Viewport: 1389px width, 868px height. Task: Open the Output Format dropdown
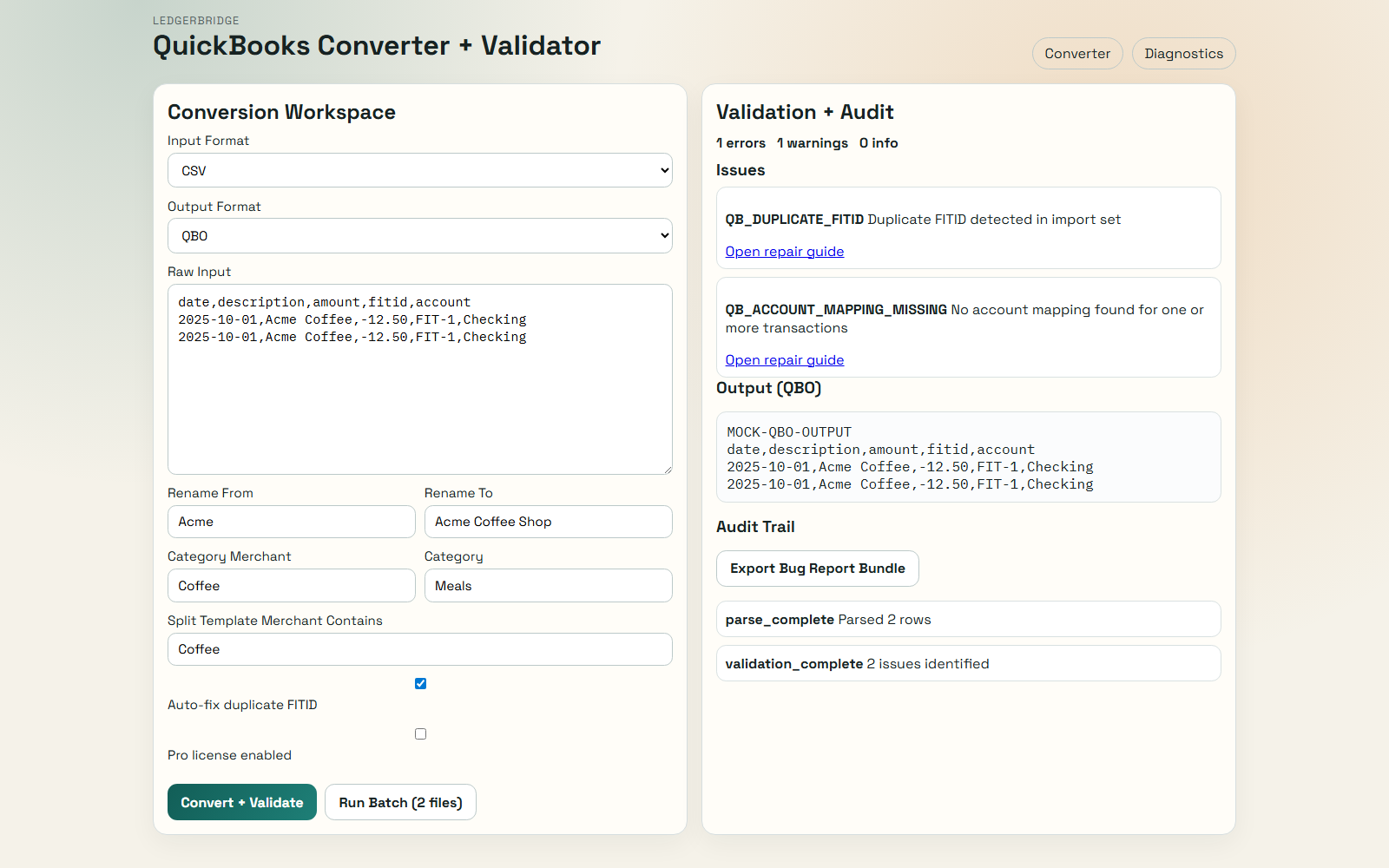419,235
